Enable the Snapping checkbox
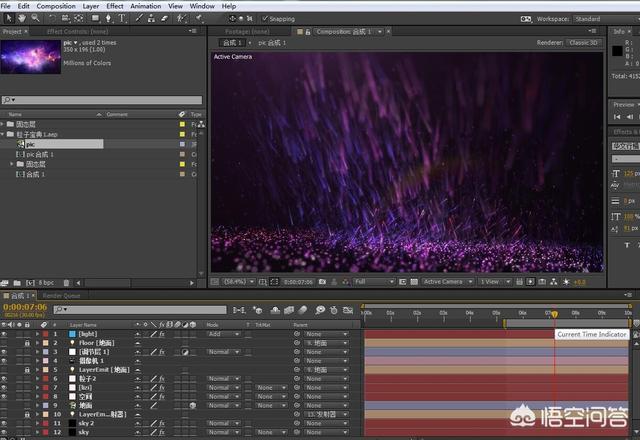640x440 pixels. pyautogui.click(x=263, y=18)
